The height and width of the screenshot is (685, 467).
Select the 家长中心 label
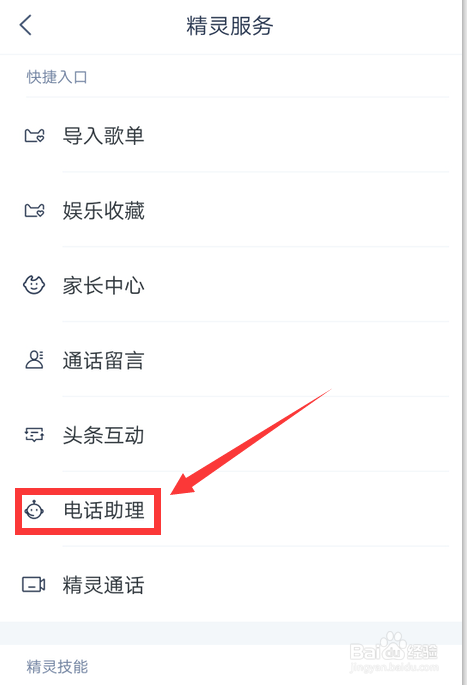pyautogui.click(x=104, y=286)
